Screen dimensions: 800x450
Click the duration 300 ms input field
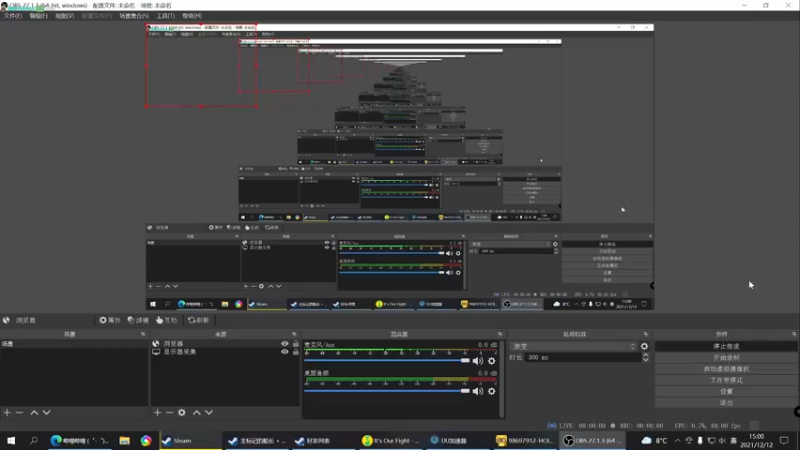click(x=582, y=358)
